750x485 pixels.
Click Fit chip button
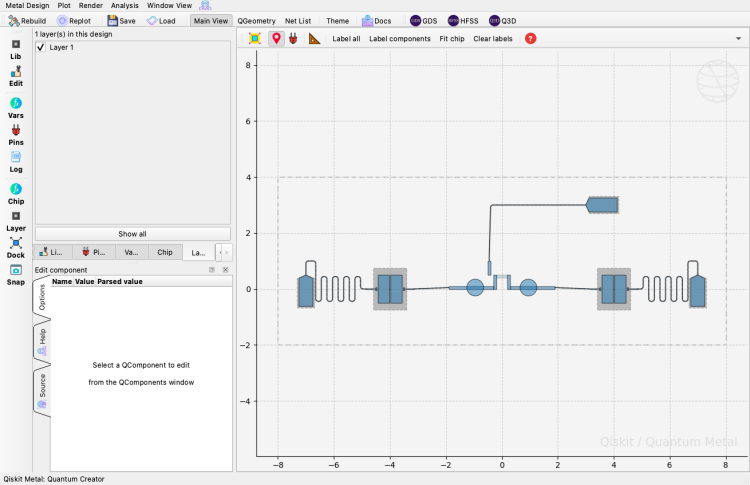coord(452,39)
